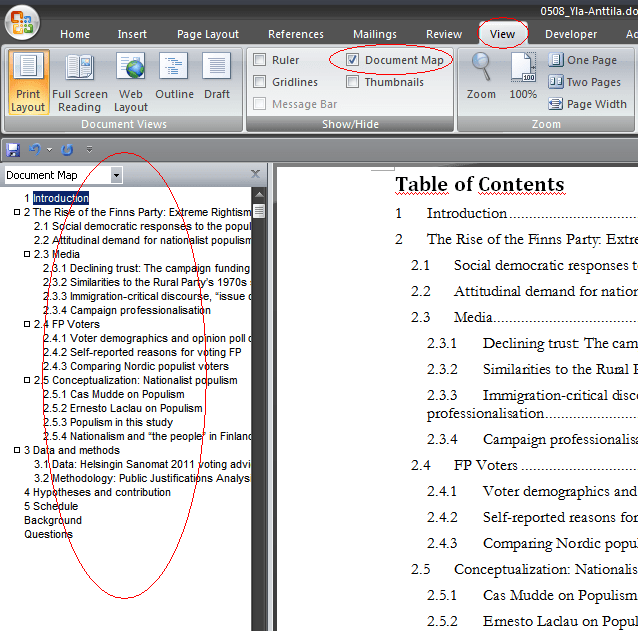Screen dimensions: 638x631
Task: Go to 2.5.3 Populism in this study
Action: pos(108,422)
